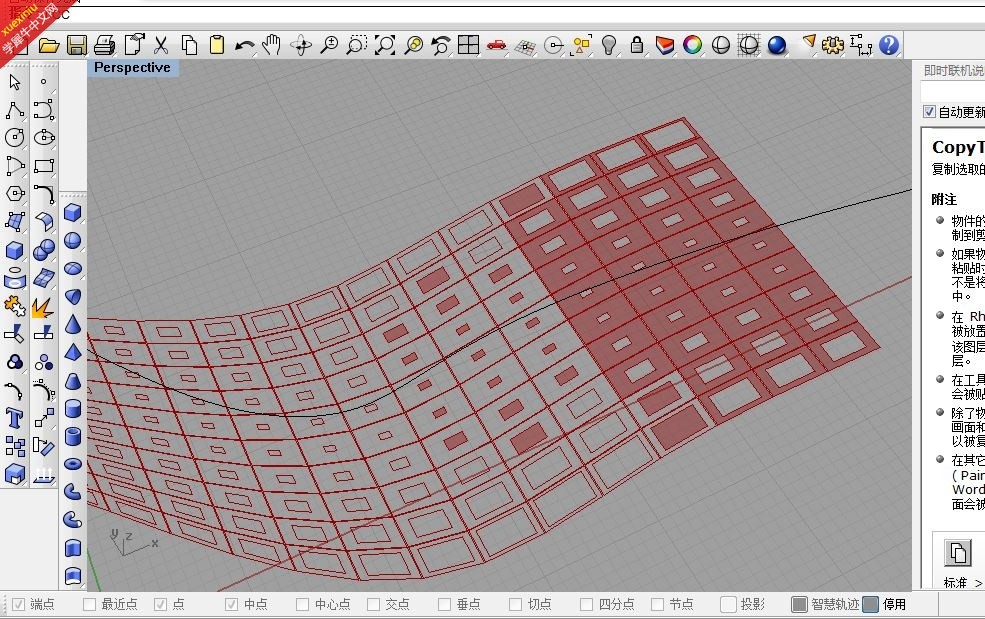The height and width of the screenshot is (619, 985).
Task: Enable the 最近点 osnap checkbox
Action: point(90,605)
